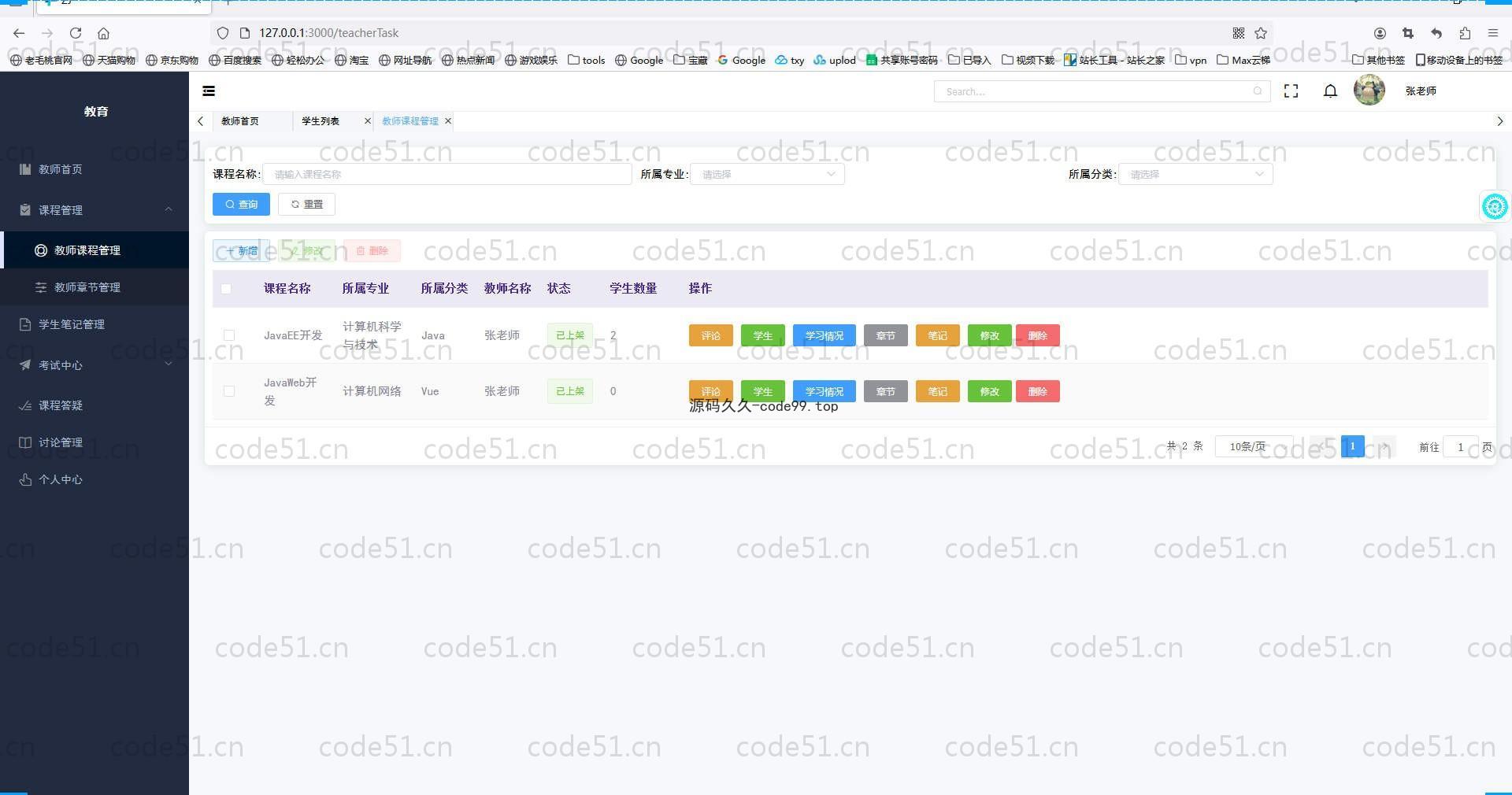Open 讨论管理 in the sidebar
The height and width of the screenshot is (795, 1512).
coord(94,442)
